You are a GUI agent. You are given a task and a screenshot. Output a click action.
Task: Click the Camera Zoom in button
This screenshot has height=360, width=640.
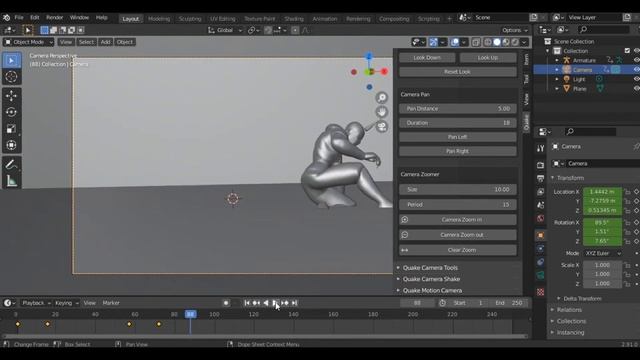(458, 220)
